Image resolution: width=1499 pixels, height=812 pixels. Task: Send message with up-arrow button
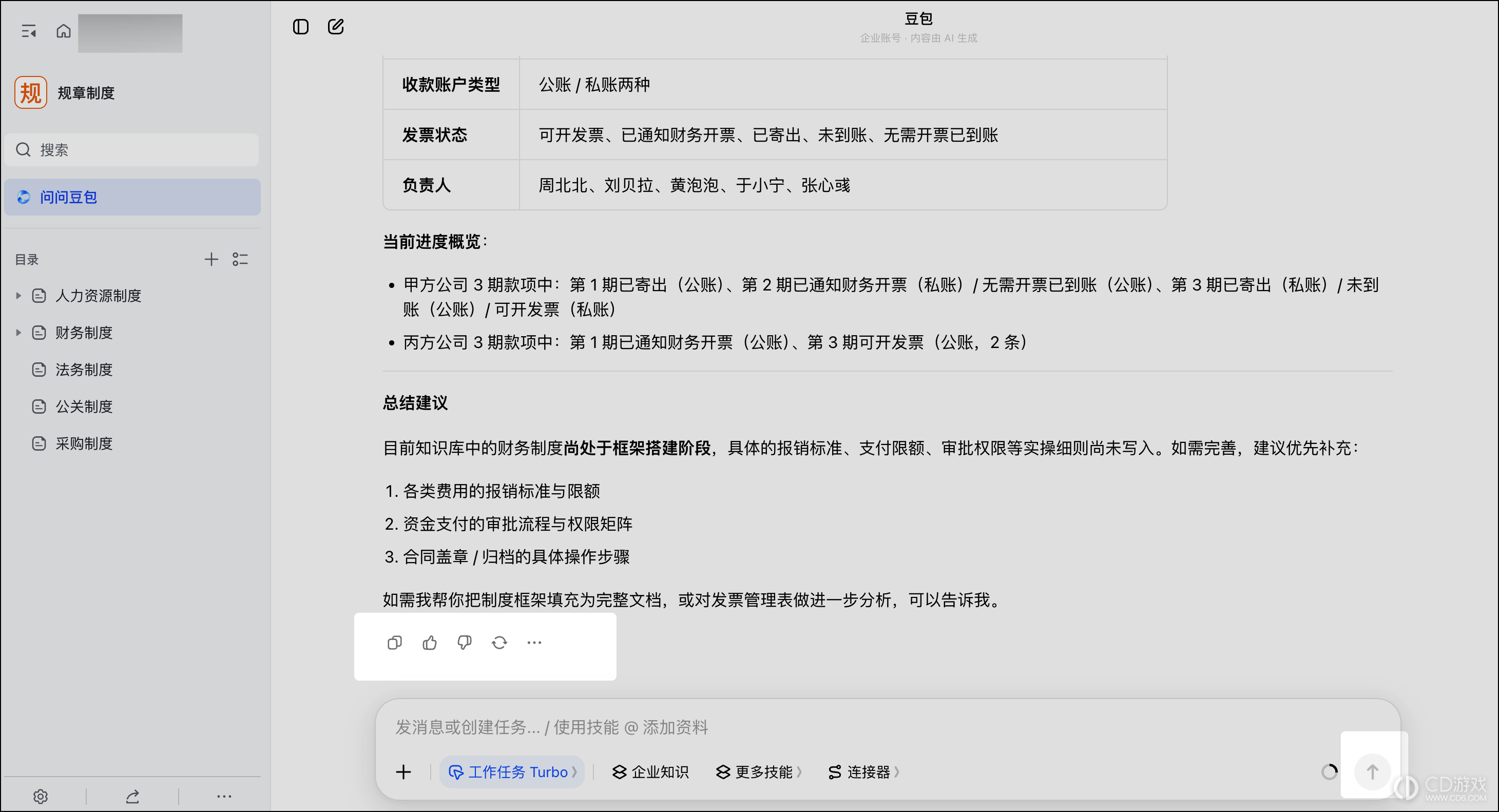(x=1372, y=772)
